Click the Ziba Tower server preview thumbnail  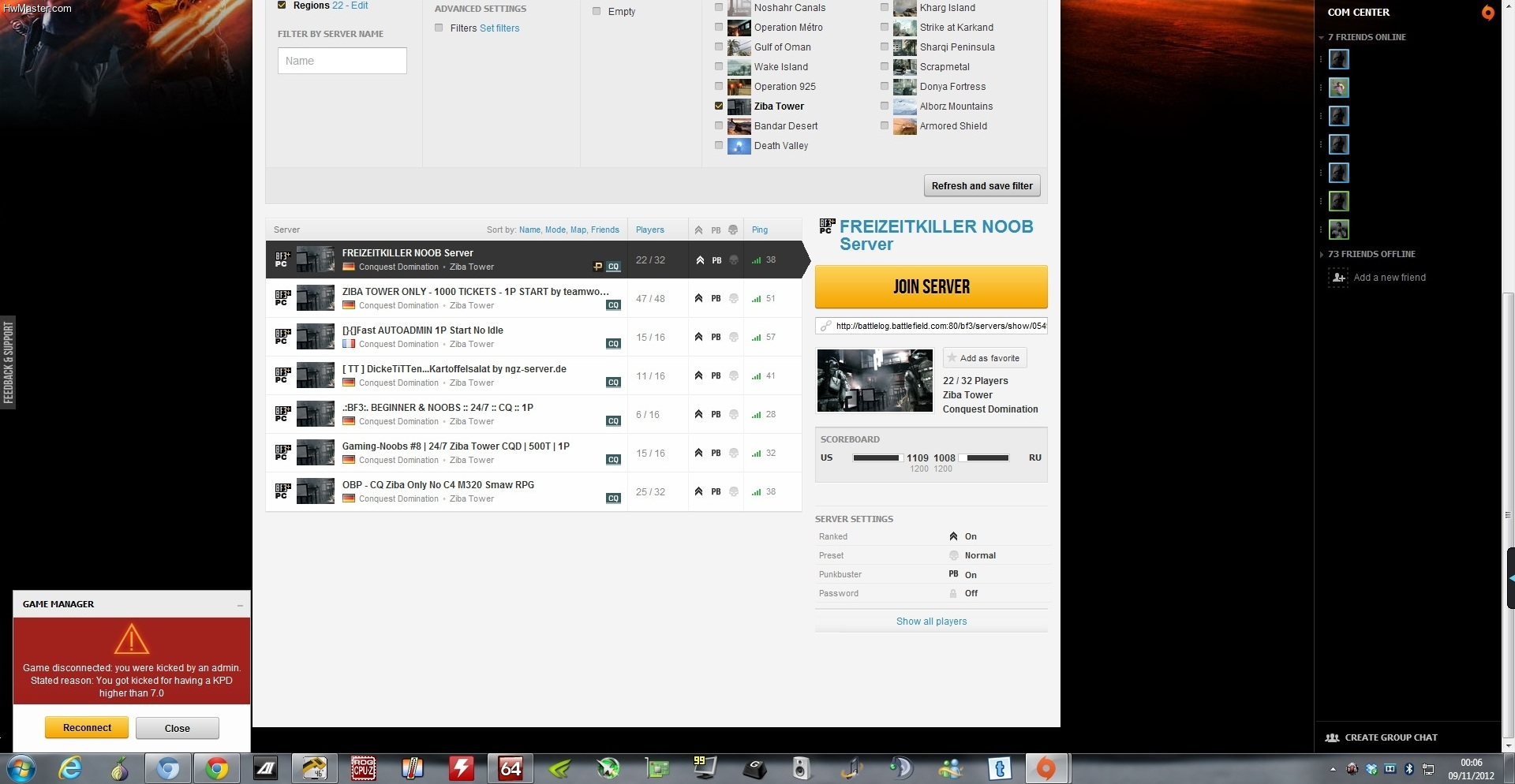tap(874, 380)
